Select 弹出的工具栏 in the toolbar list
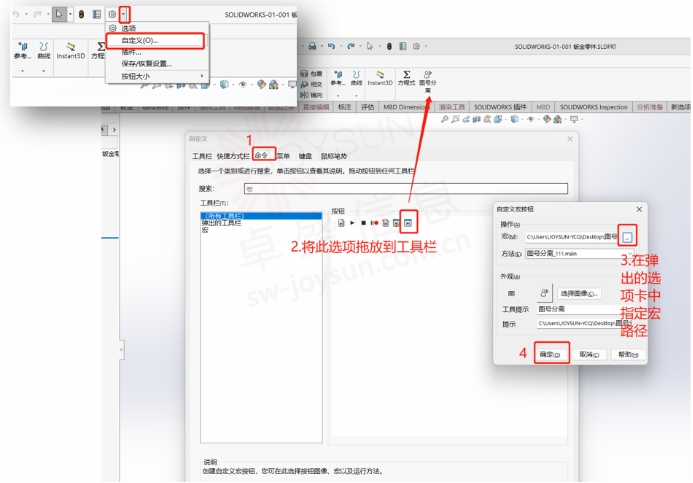This screenshot has width=693, height=483. coord(221,223)
